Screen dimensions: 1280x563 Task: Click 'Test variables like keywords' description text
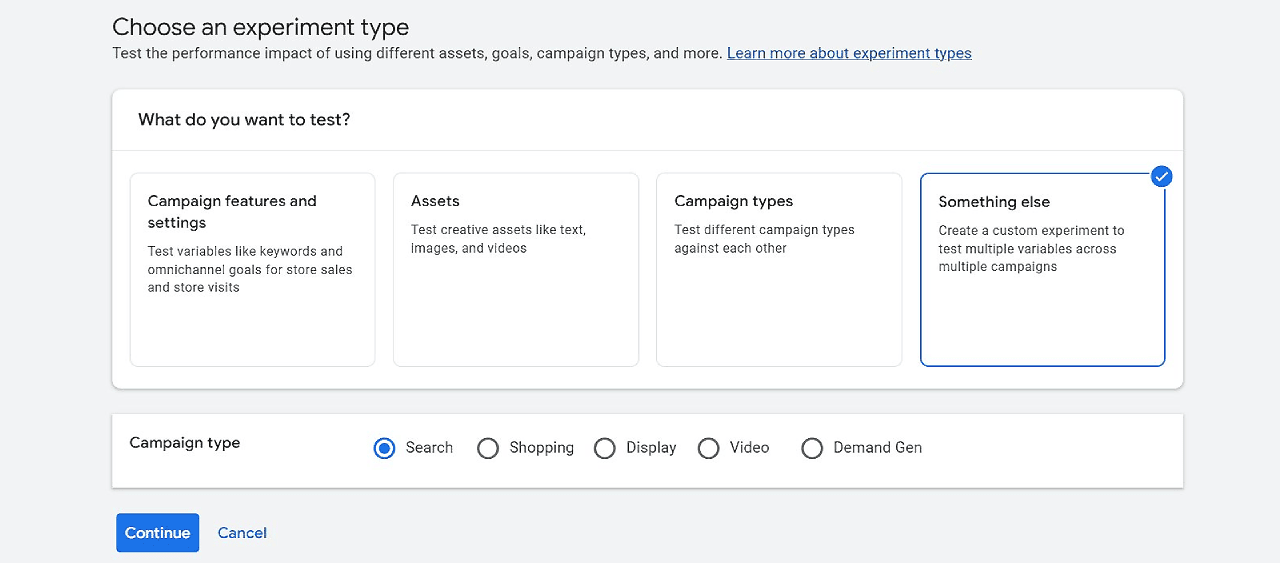pyautogui.click(x=250, y=270)
